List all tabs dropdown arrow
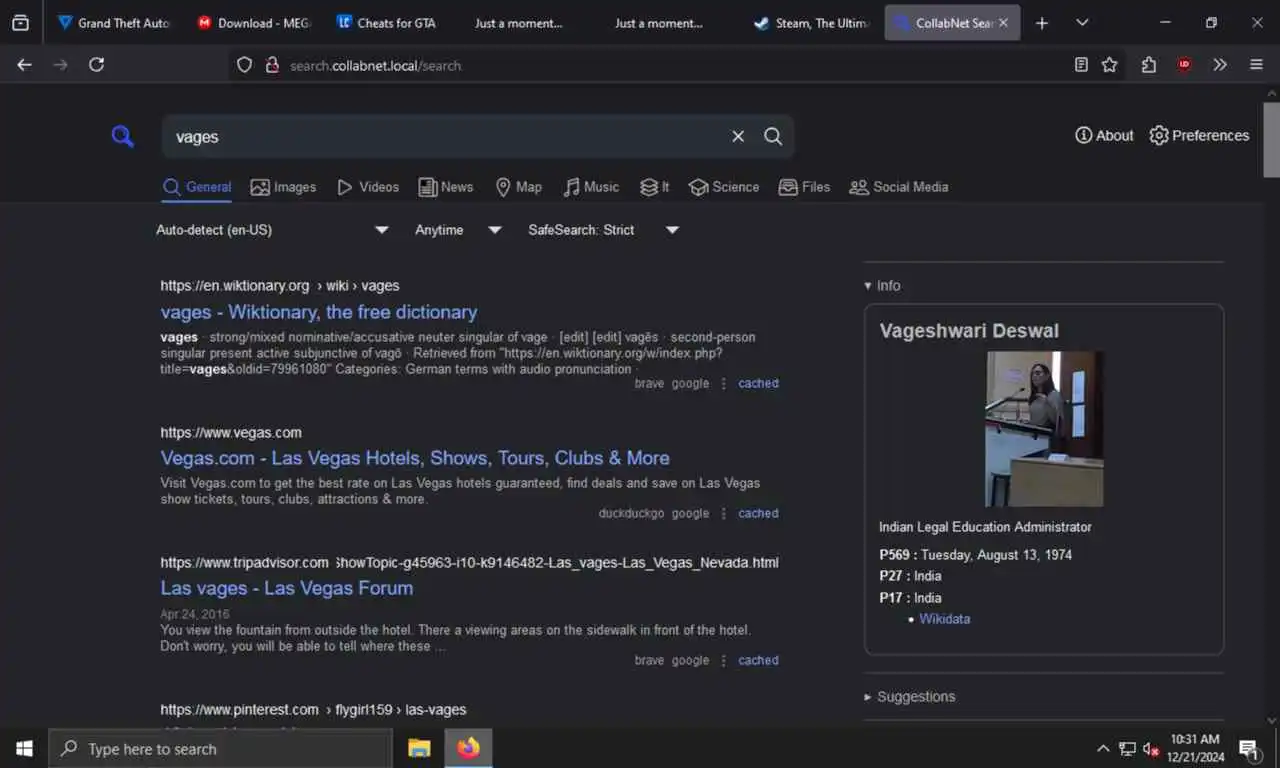This screenshot has height=768, width=1280. 1082,23
